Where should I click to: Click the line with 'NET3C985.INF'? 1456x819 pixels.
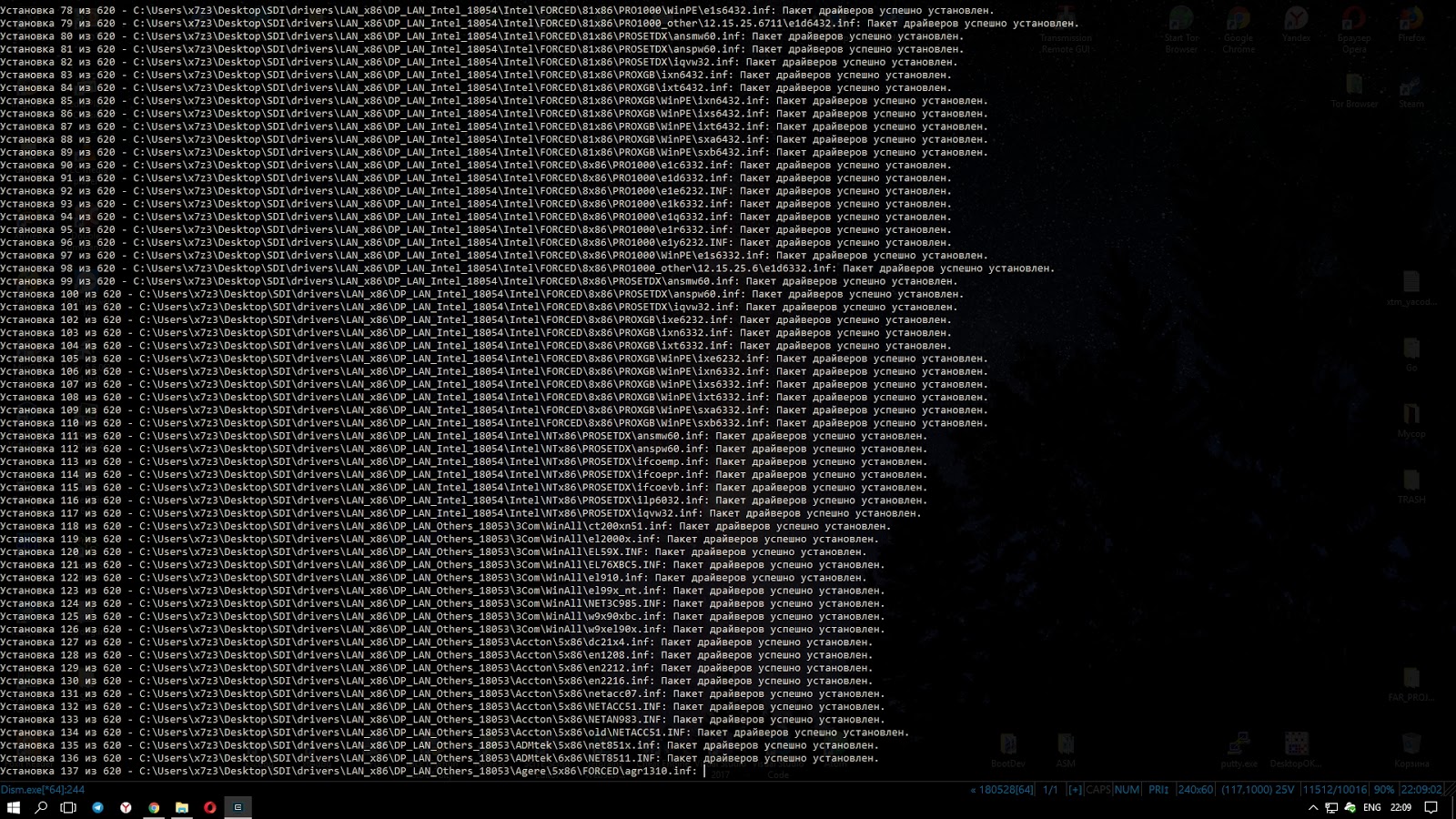tap(443, 603)
